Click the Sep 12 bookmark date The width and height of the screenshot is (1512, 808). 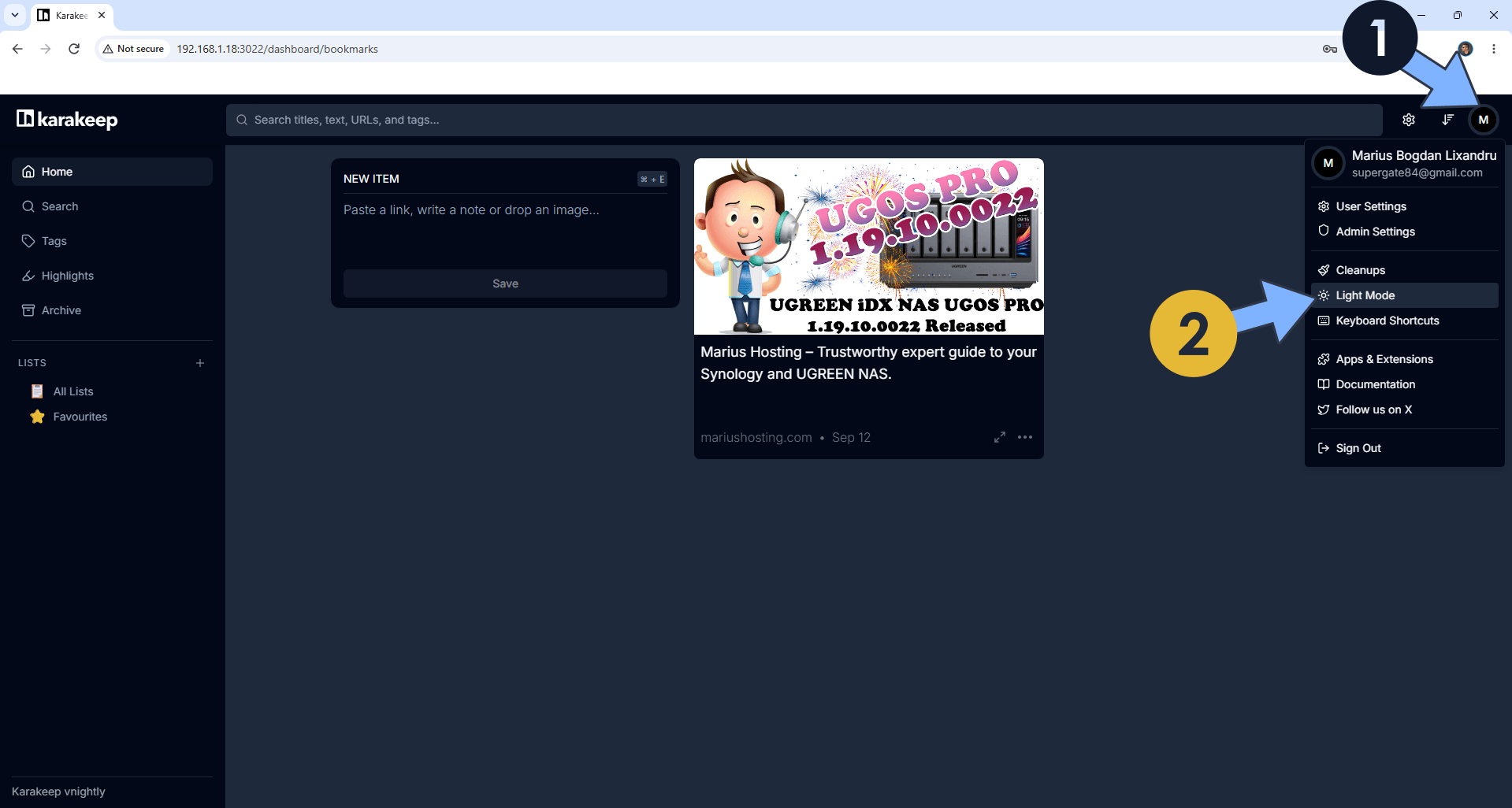pos(851,437)
